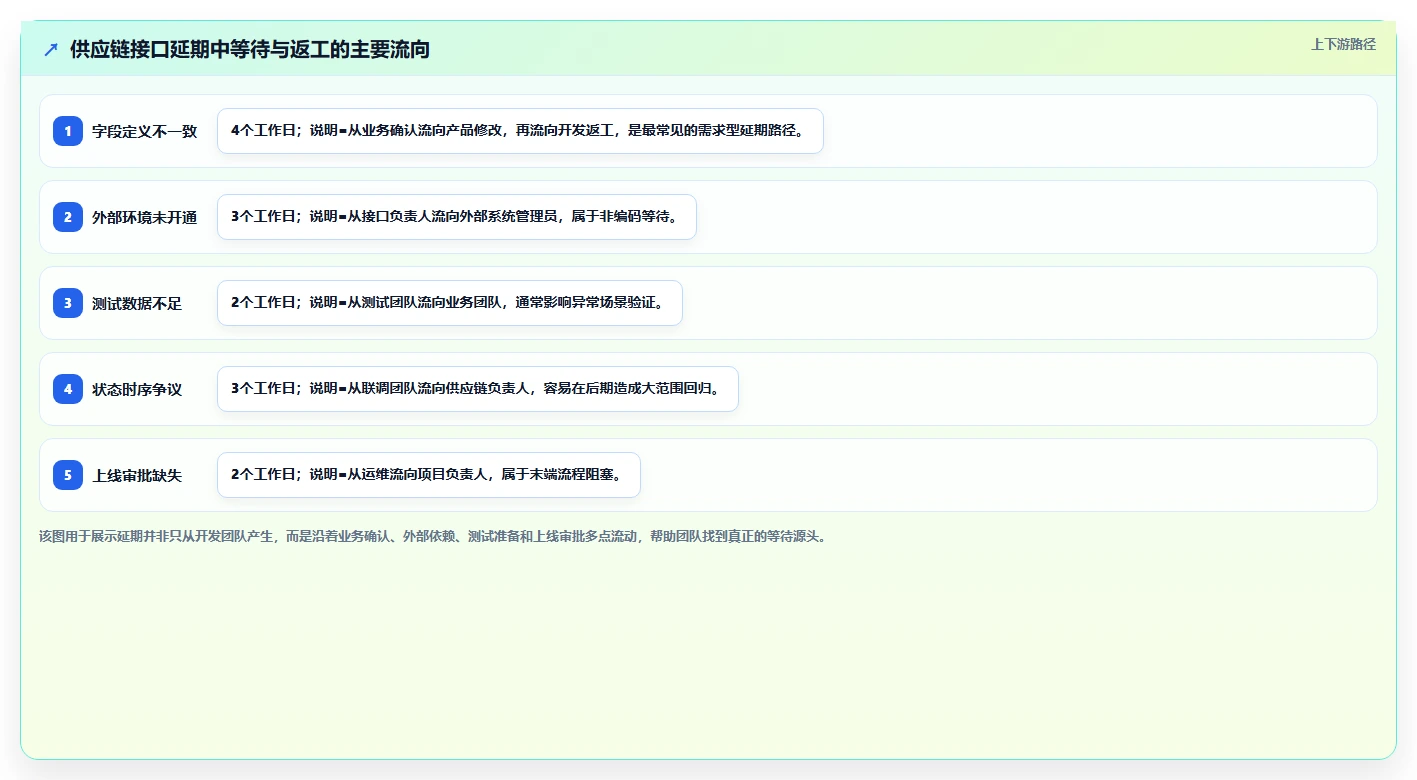This screenshot has height=780, width=1417.
Task: Open the 3个工作日 box about 外部系统管理员
Action: pyautogui.click(x=456, y=217)
